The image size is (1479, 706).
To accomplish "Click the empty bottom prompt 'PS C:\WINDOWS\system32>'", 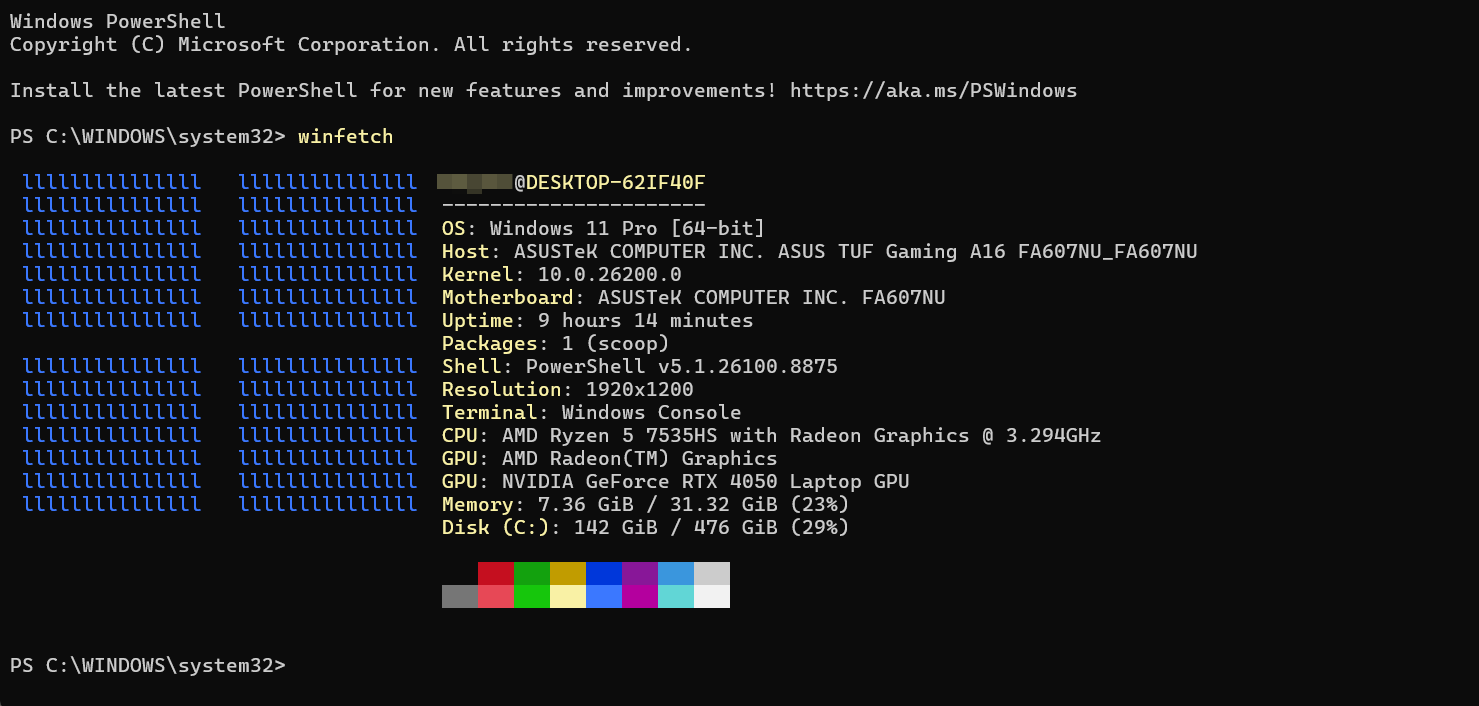I will pos(148,666).
